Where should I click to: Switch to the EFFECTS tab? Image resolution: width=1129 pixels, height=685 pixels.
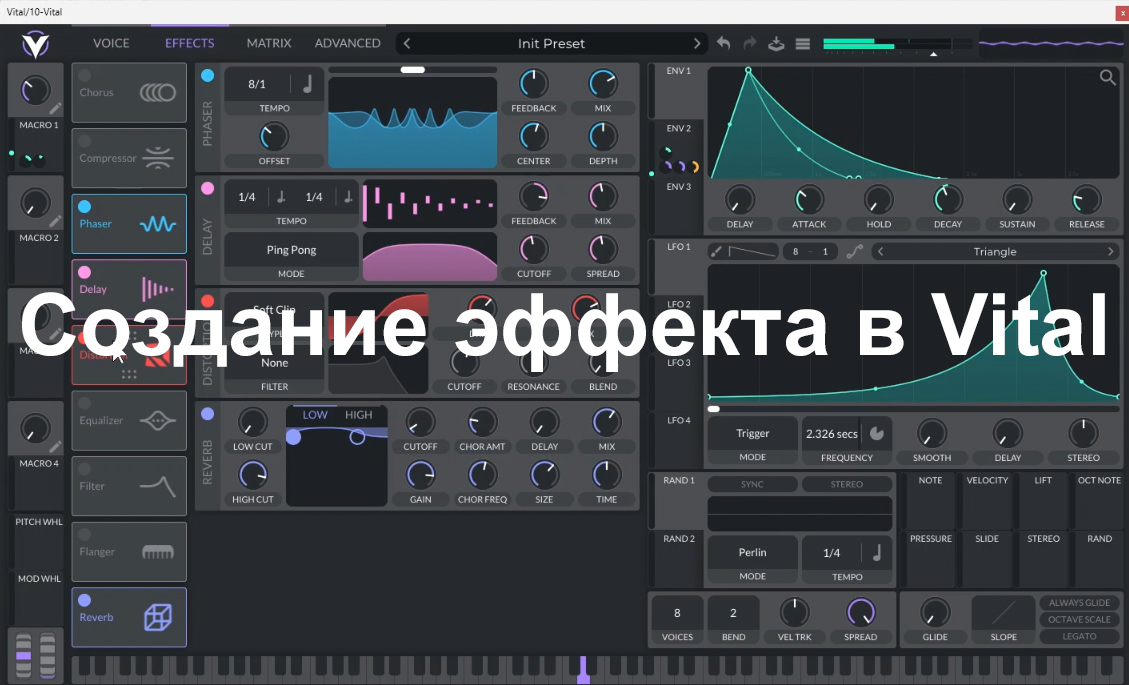pos(189,43)
